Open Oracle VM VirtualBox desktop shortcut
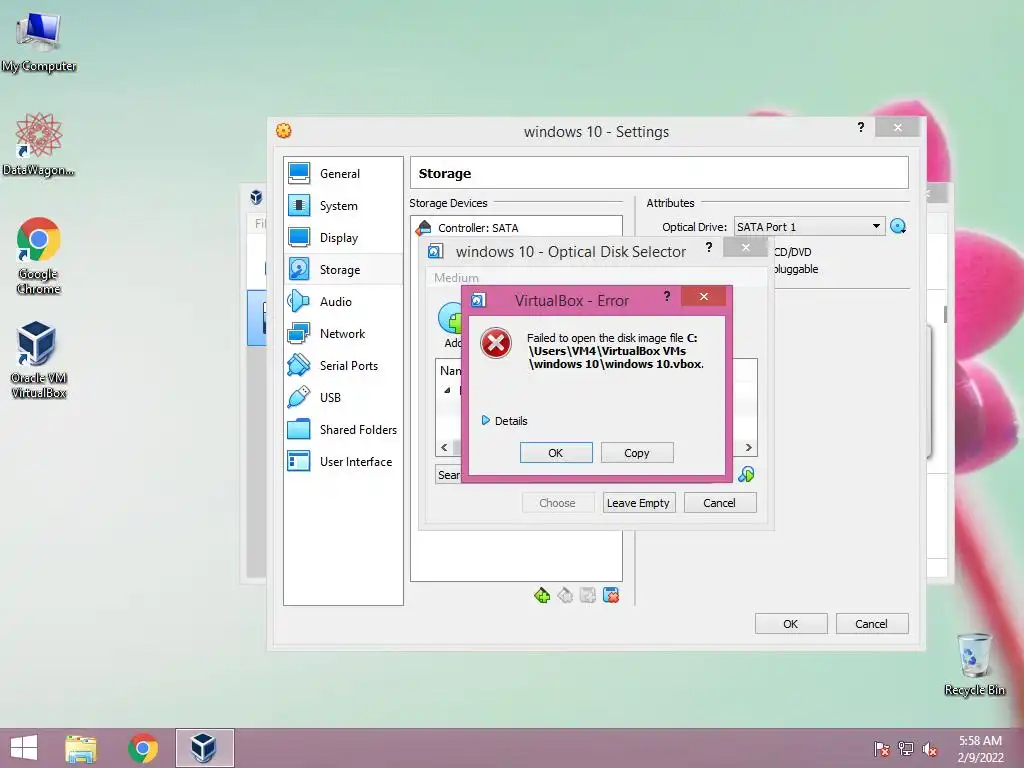1024x768 pixels. pyautogui.click(x=39, y=360)
